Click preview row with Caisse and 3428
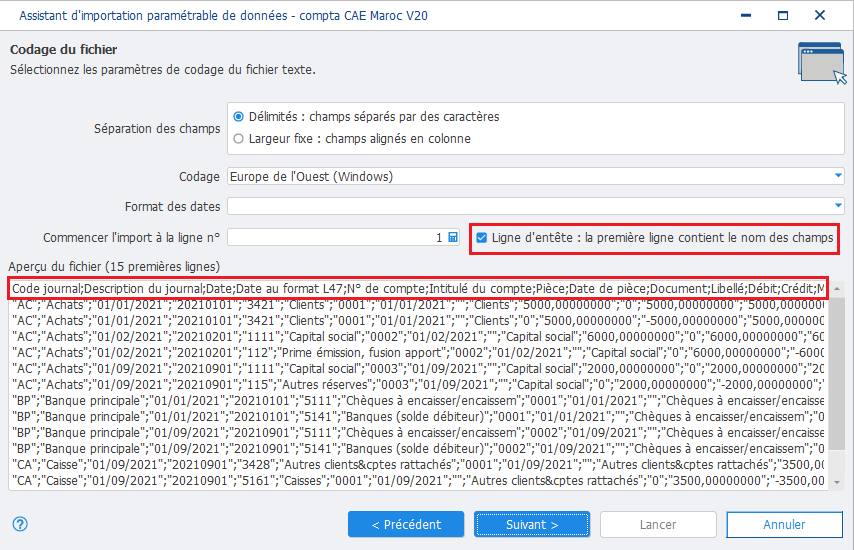854x550 pixels. (418, 465)
